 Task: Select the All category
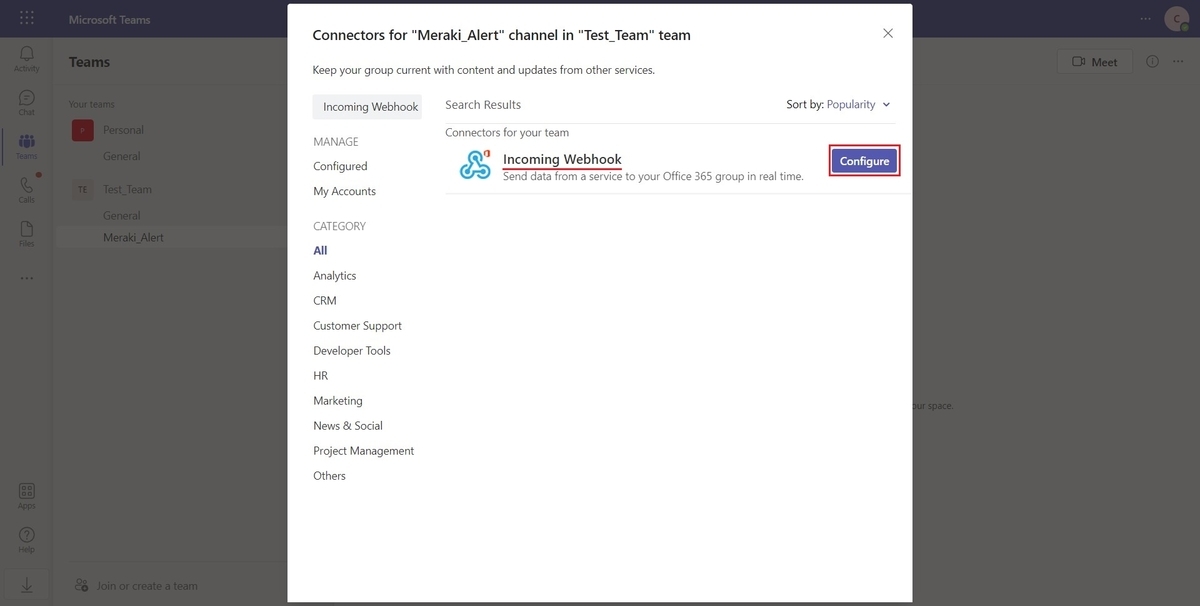[320, 251]
